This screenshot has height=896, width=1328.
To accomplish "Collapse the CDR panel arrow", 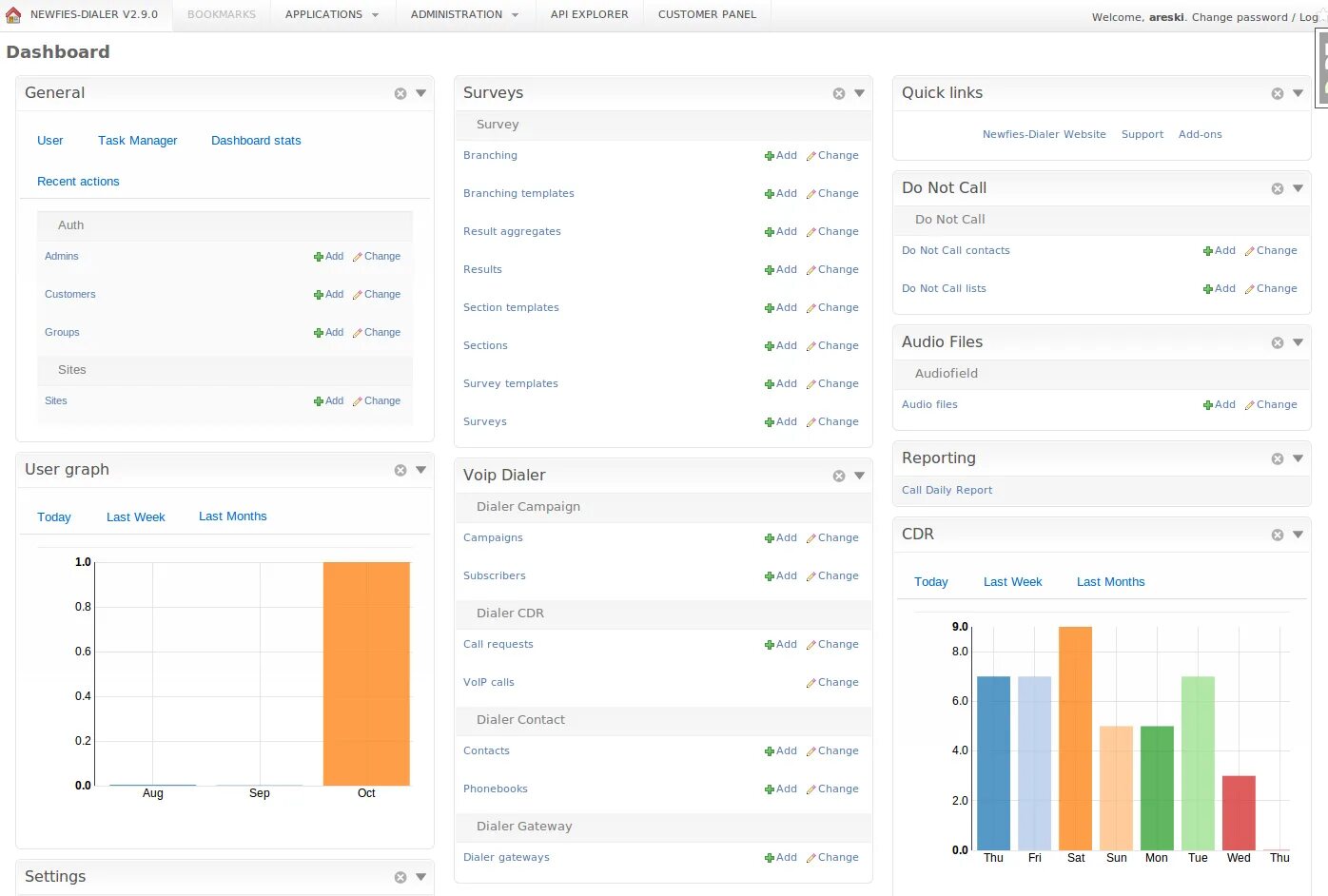I will coord(1298,535).
